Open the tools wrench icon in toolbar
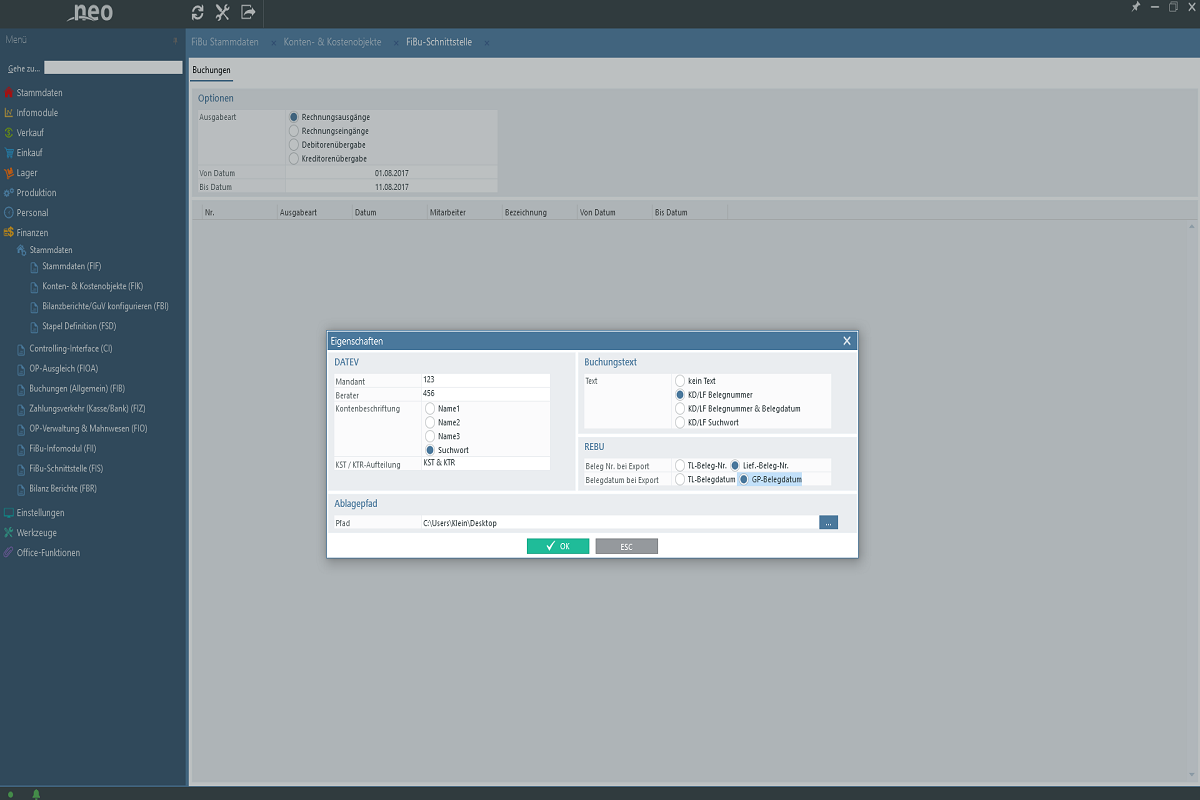The width and height of the screenshot is (1200, 800). tap(223, 12)
